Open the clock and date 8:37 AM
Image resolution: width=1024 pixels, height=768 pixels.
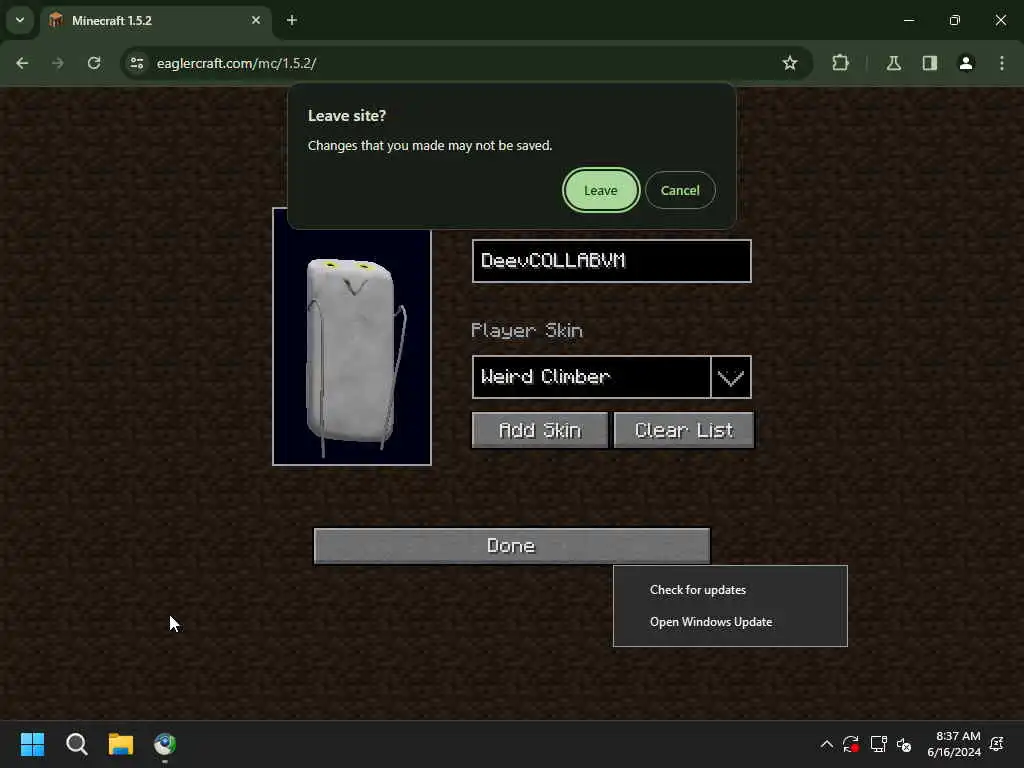[954, 744]
